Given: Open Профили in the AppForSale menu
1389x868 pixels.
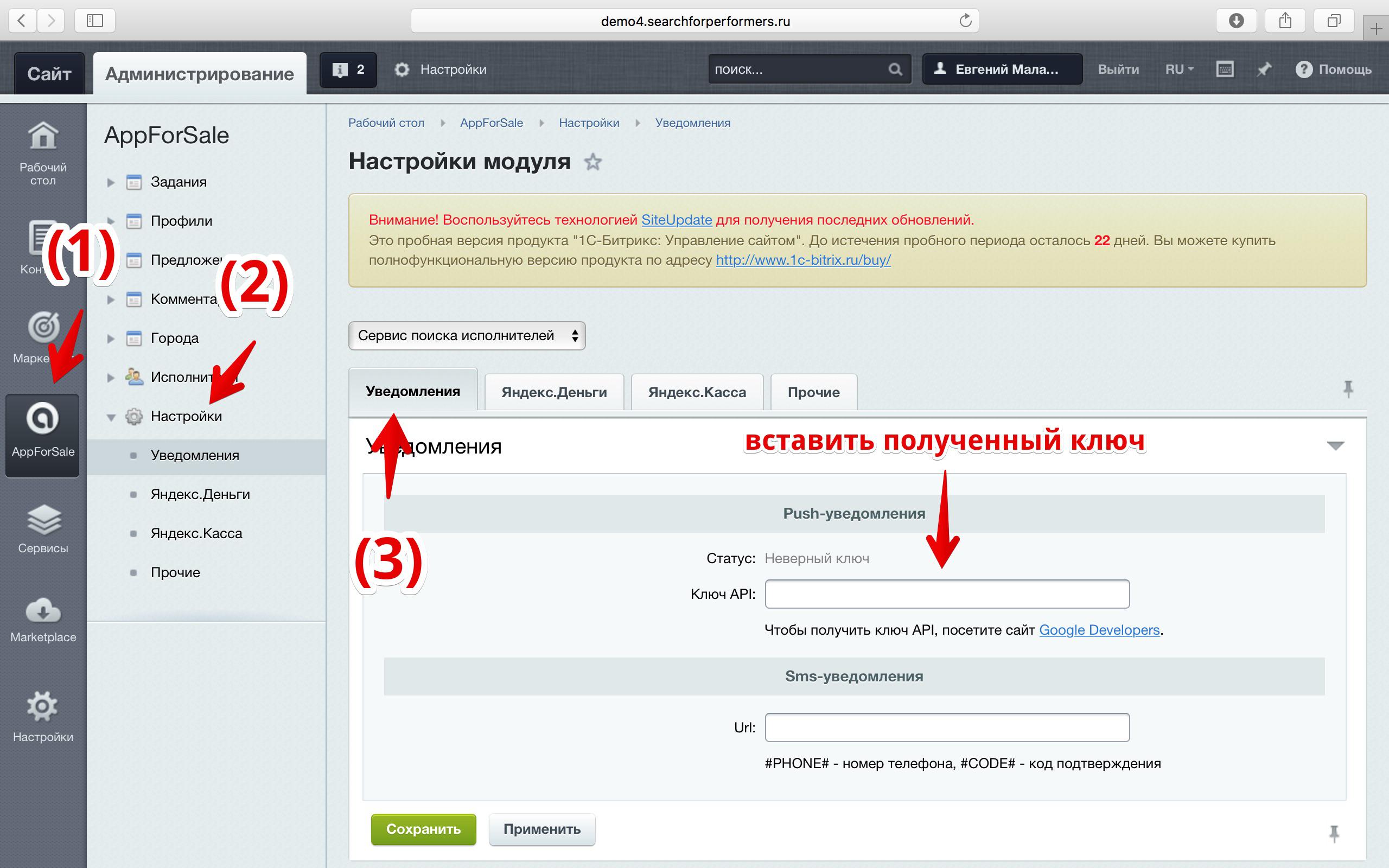Looking at the screenshot, I should [181, 221].
